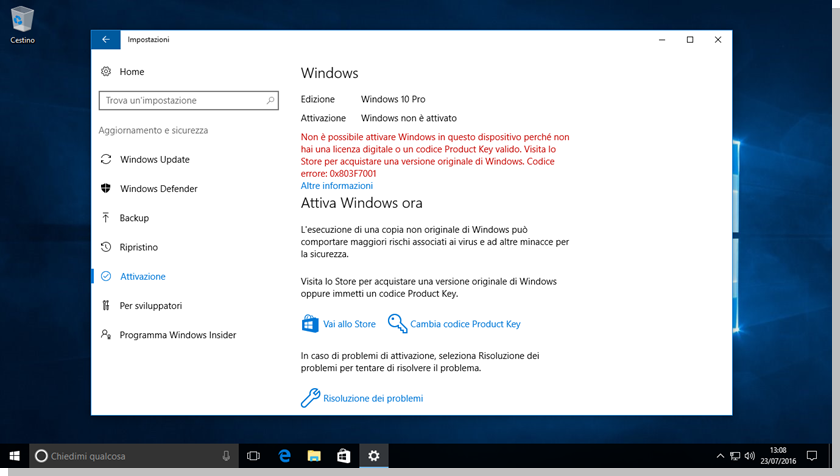Open Per sviluppatori section
The height and width of the screenshot is (476, 840).
click(151, 306)
